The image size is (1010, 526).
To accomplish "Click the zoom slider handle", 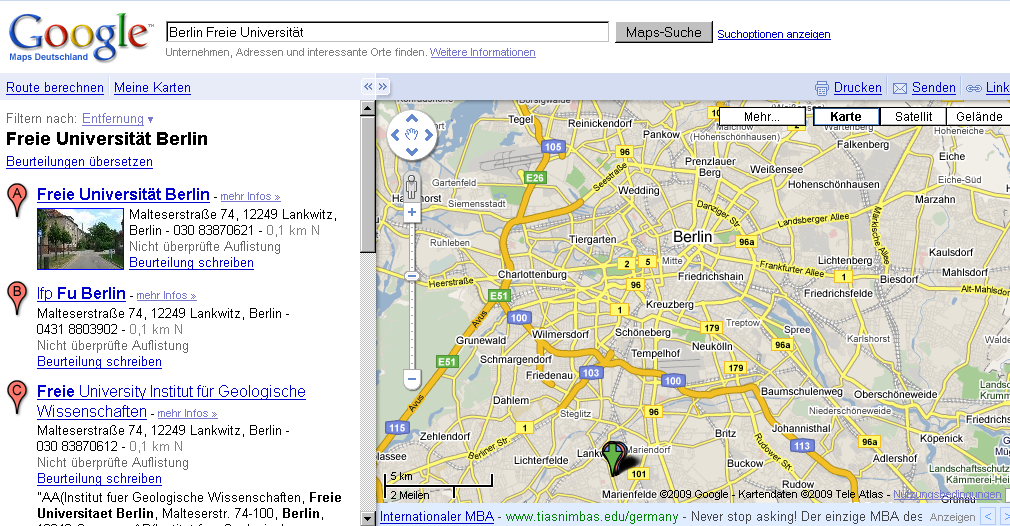I will [412, 276].
